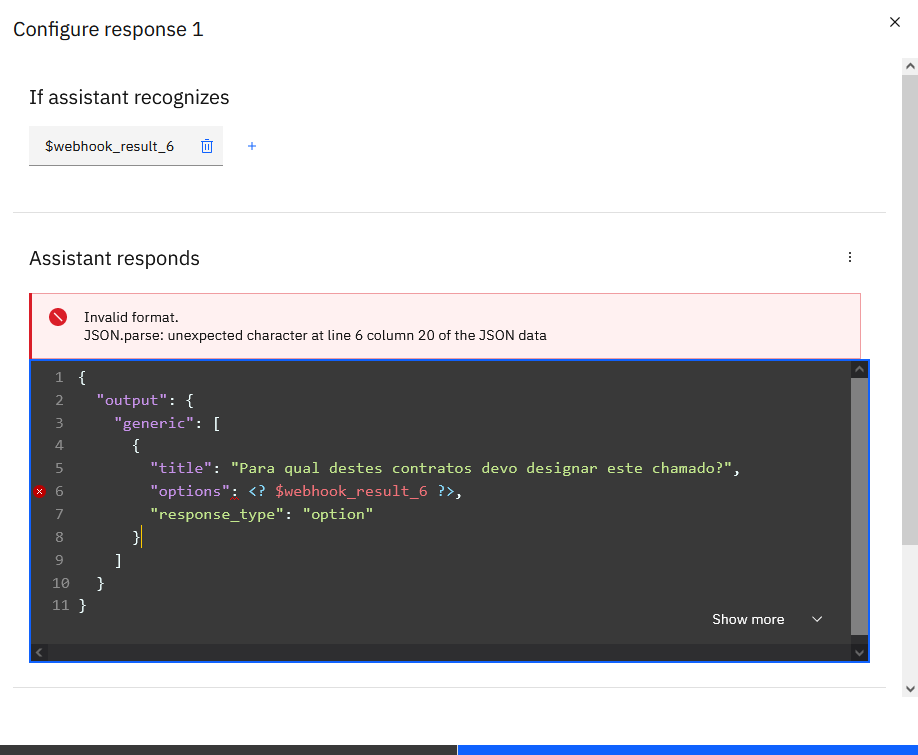Click the "response_type" key on line 7
Viewport: 918px width, 755px height.
tap(216, 514)
